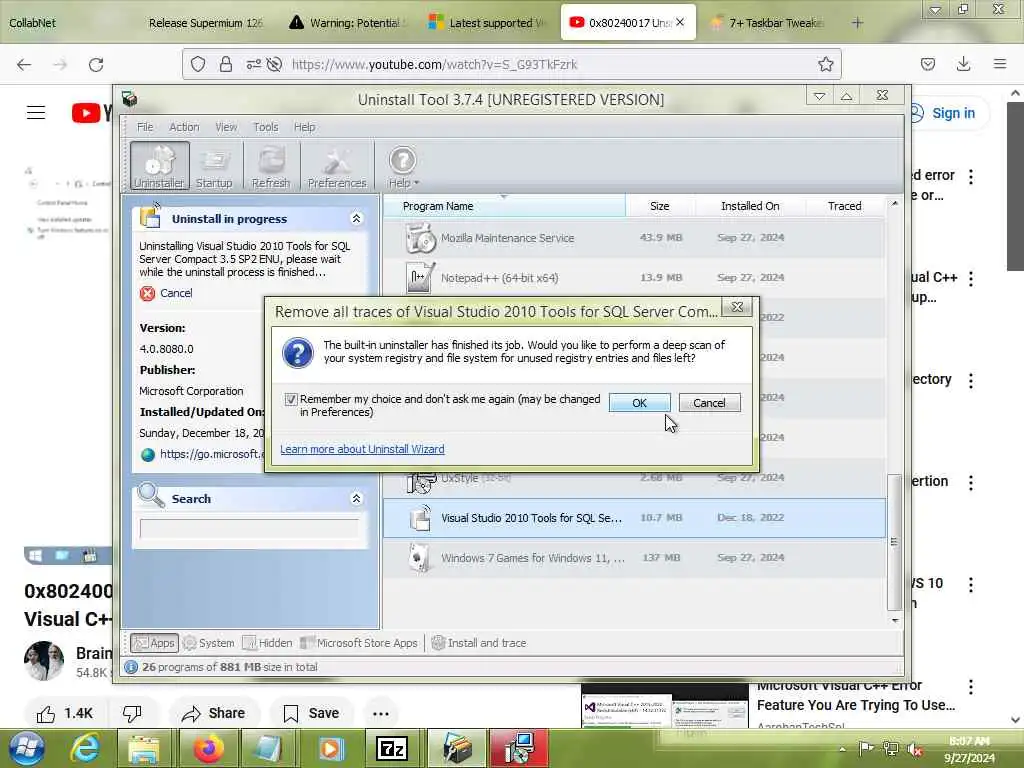This screenshot has height=768, width=1024.
Task: Toggle the Apps filter button
Action: click(154, 643)
